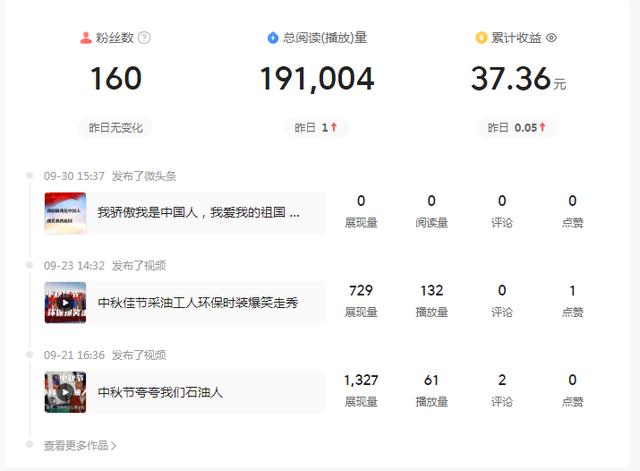
Task: Click the gold coin icon beside 累计收益
Action: pyautogui.click(x=481, y=38)
